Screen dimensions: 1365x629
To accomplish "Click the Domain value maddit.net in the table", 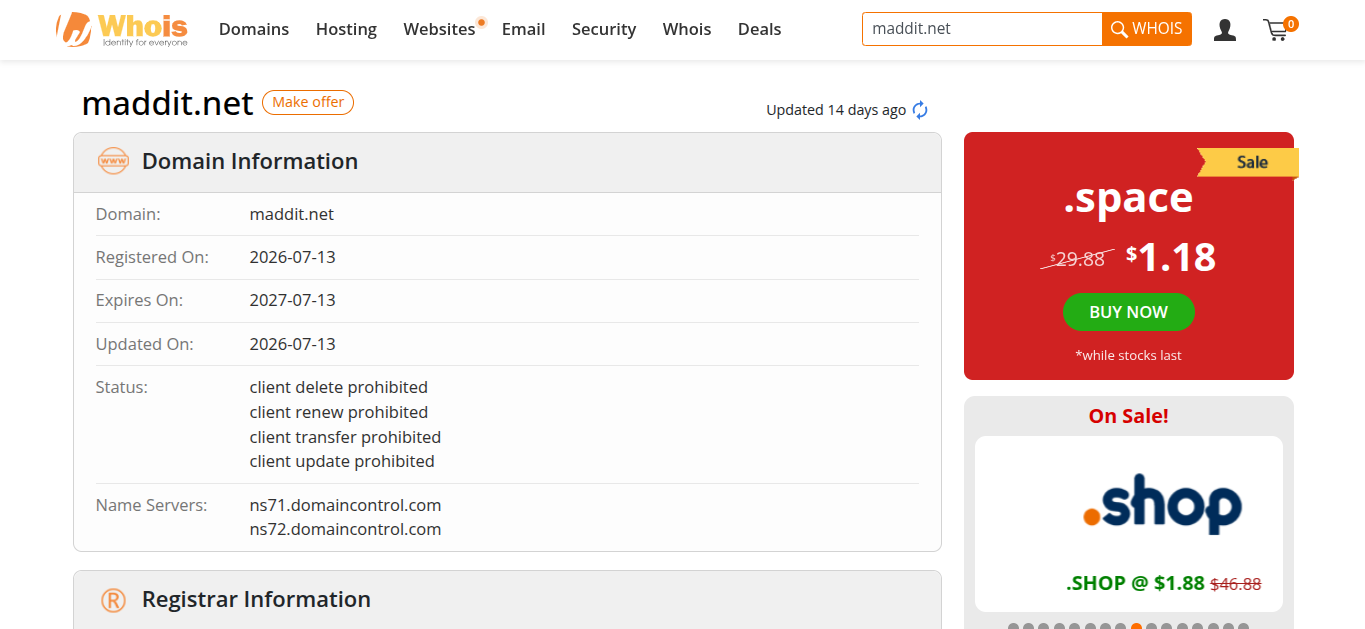I will tap(292, 214).
